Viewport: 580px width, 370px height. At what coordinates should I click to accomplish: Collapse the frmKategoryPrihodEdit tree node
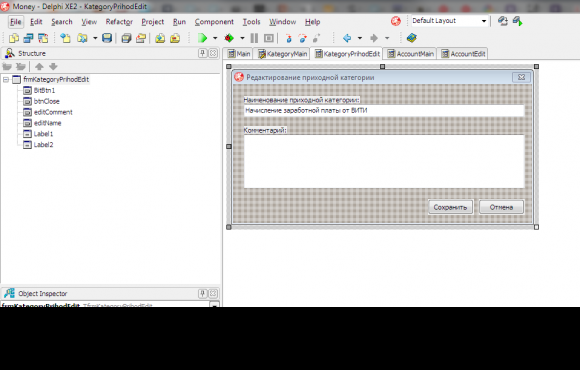(x=6, y=80)
